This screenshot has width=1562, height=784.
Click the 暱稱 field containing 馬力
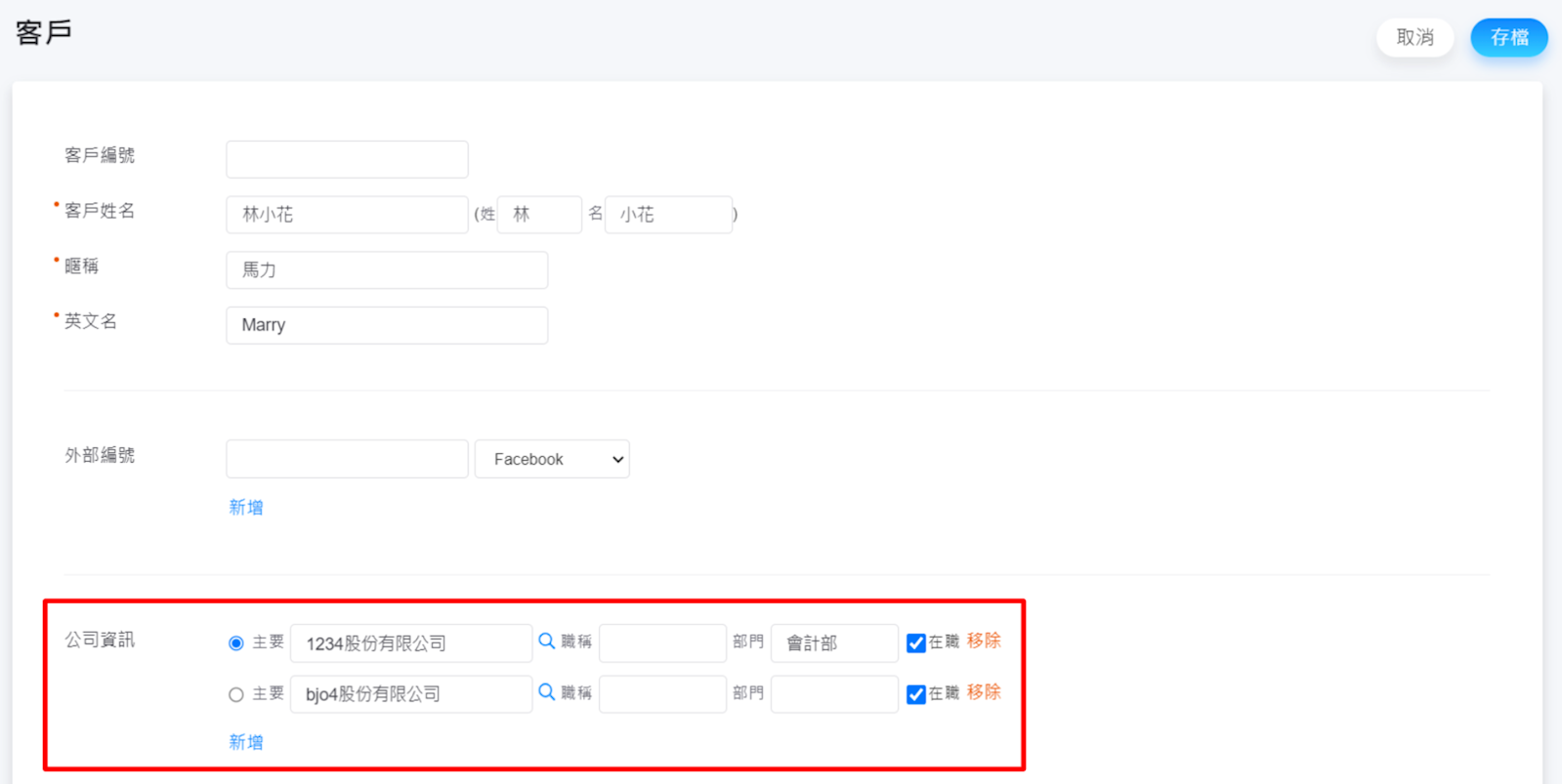point(387,270)
